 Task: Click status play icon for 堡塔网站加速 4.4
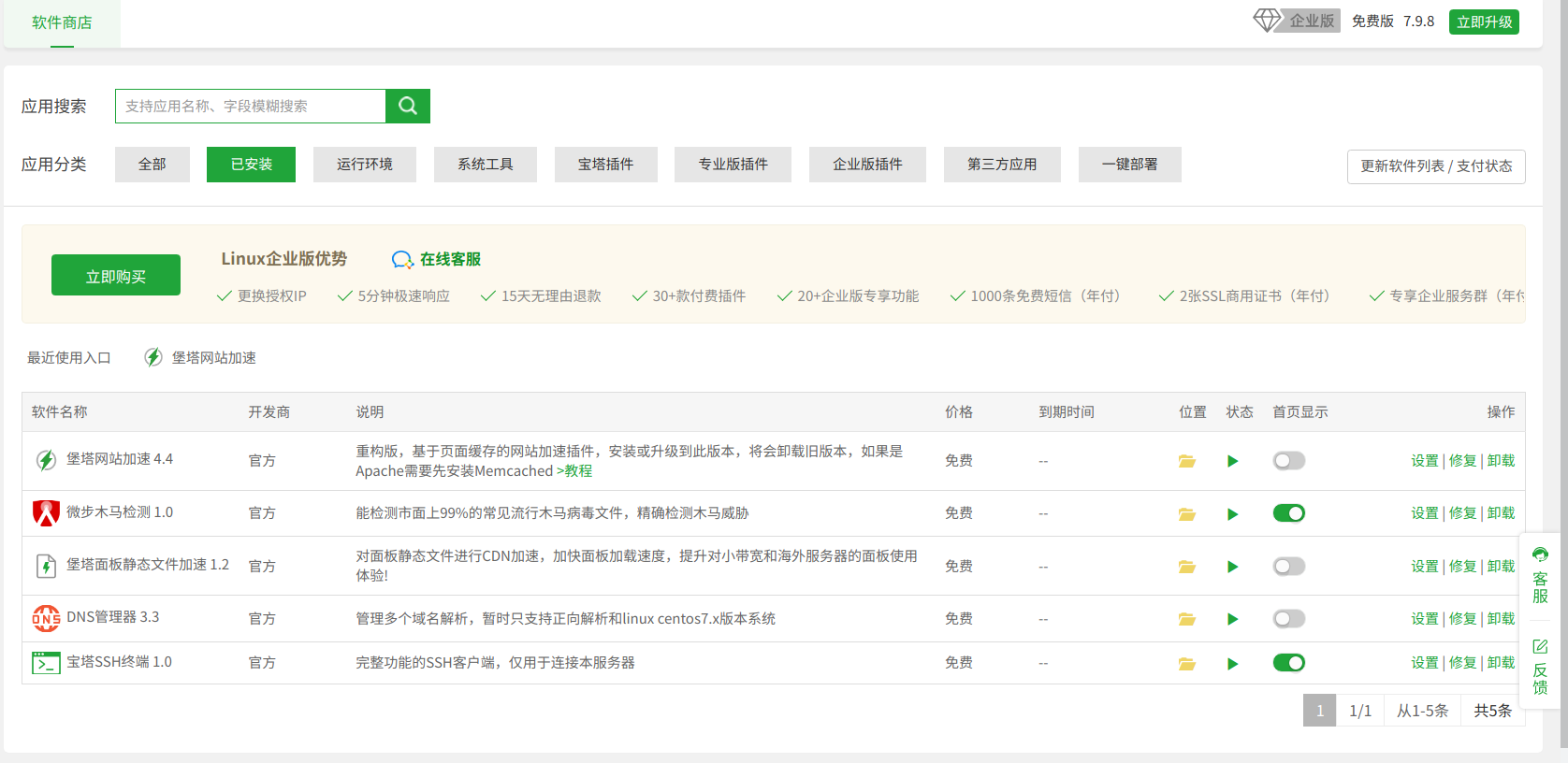(1233, 461)
